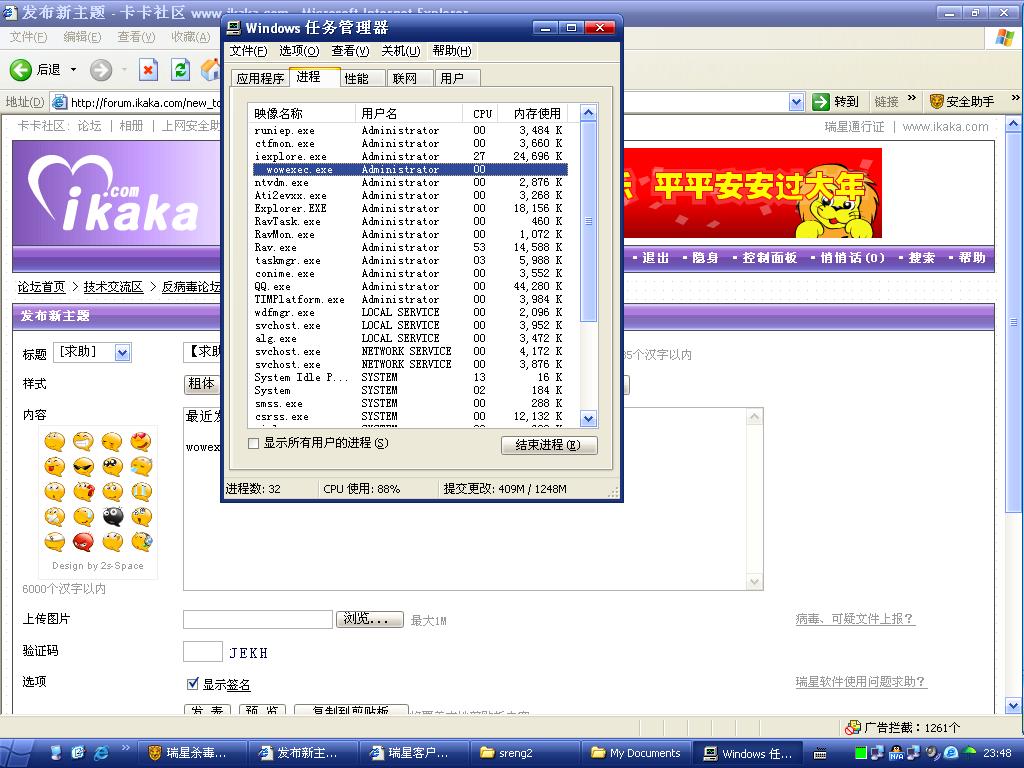Switch to the 应用程序 tab
1024x768 pixels.
click(260, 78)
